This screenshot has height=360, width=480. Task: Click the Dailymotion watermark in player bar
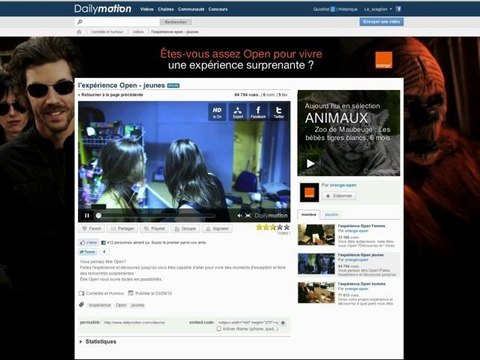[271, 216]
